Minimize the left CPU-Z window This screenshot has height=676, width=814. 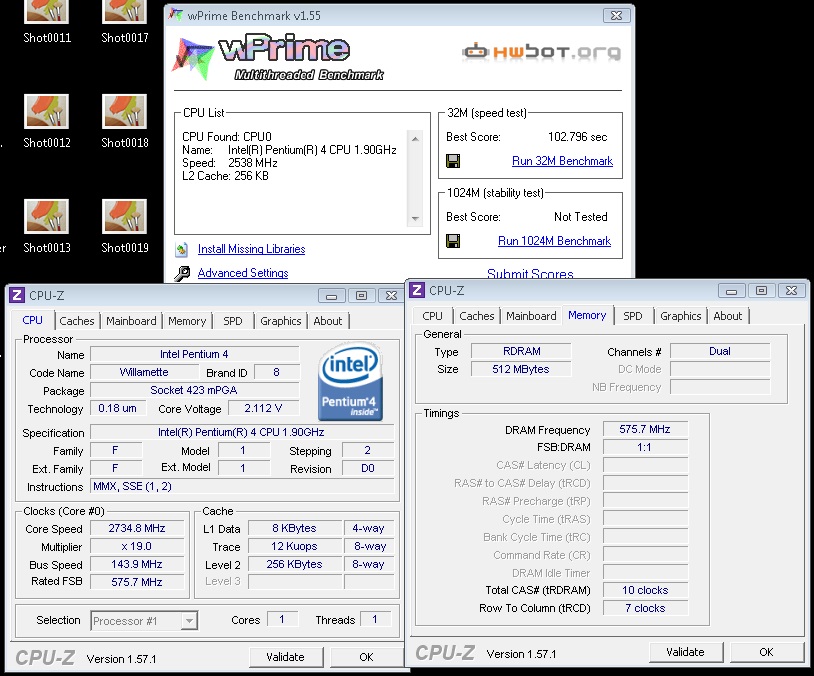(x=332, y=296)
